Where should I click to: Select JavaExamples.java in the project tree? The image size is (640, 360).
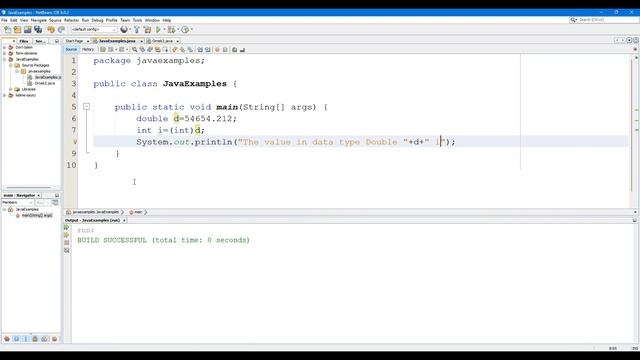click(x=44, y=77)
